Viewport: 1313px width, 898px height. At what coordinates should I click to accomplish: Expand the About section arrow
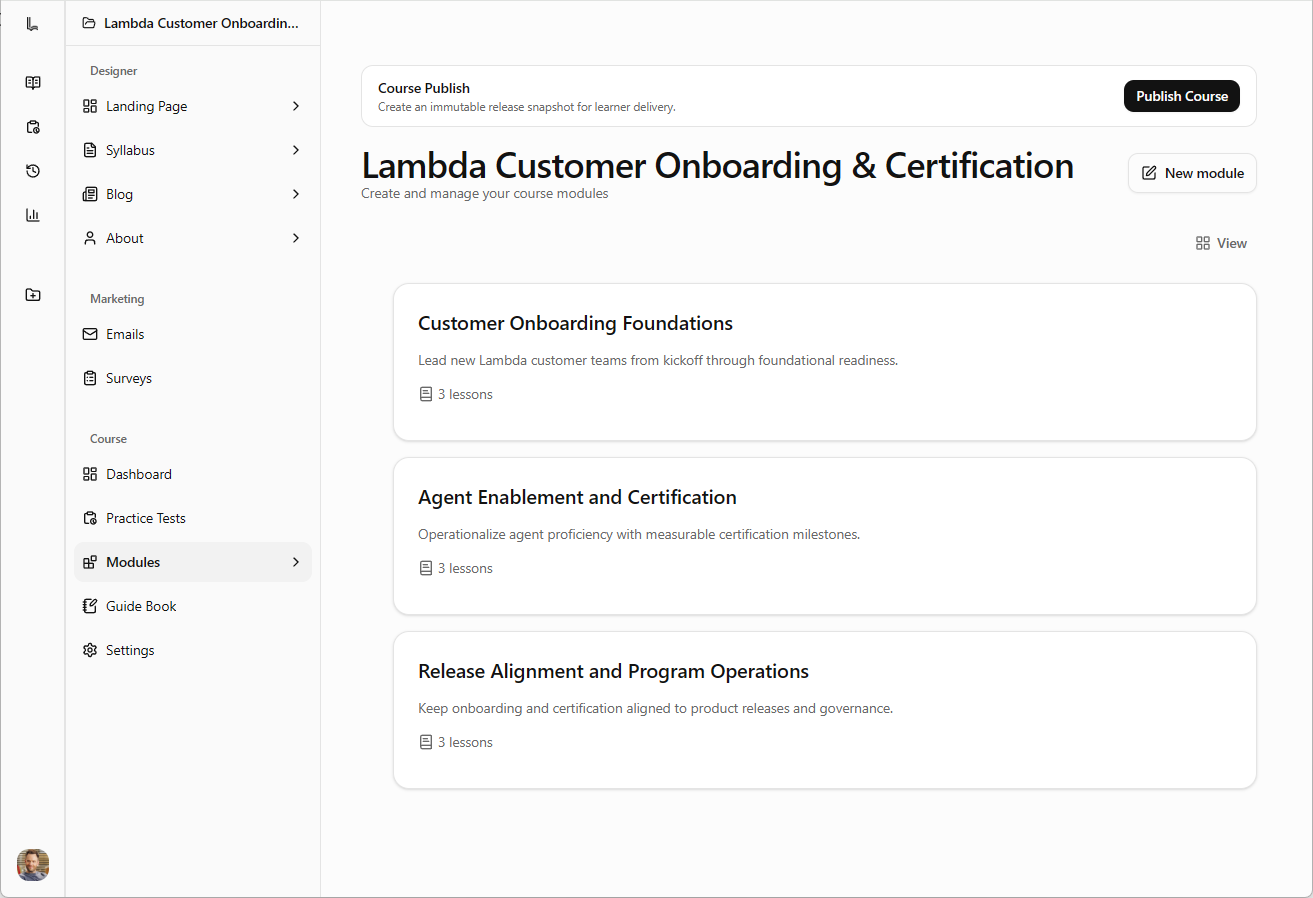295,237
